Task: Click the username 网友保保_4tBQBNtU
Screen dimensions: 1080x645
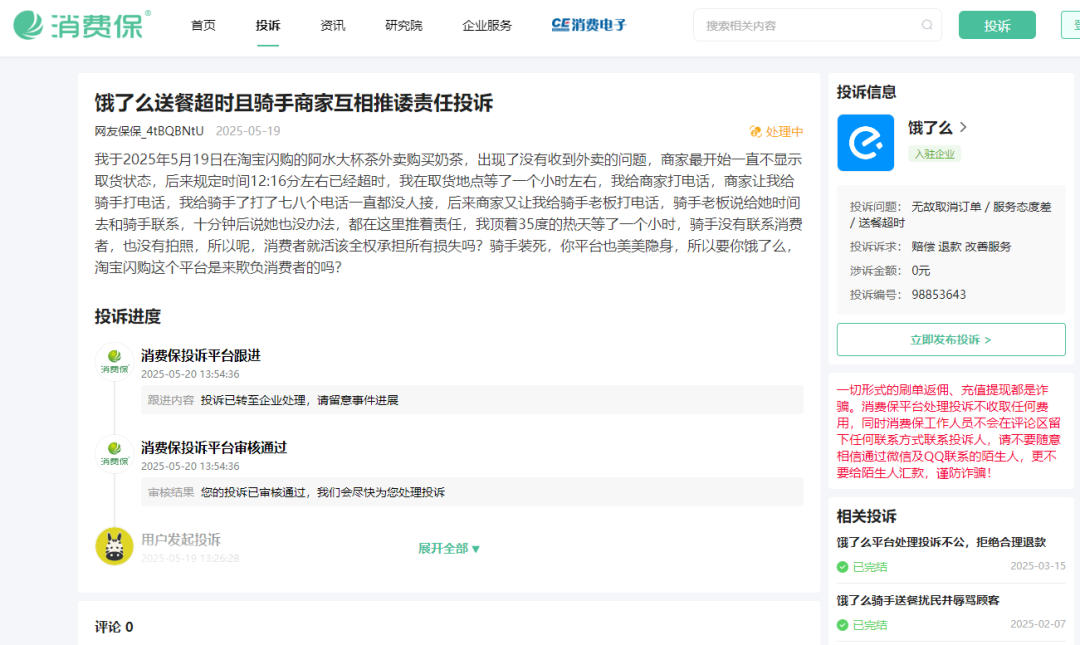Action: point(149,131)
